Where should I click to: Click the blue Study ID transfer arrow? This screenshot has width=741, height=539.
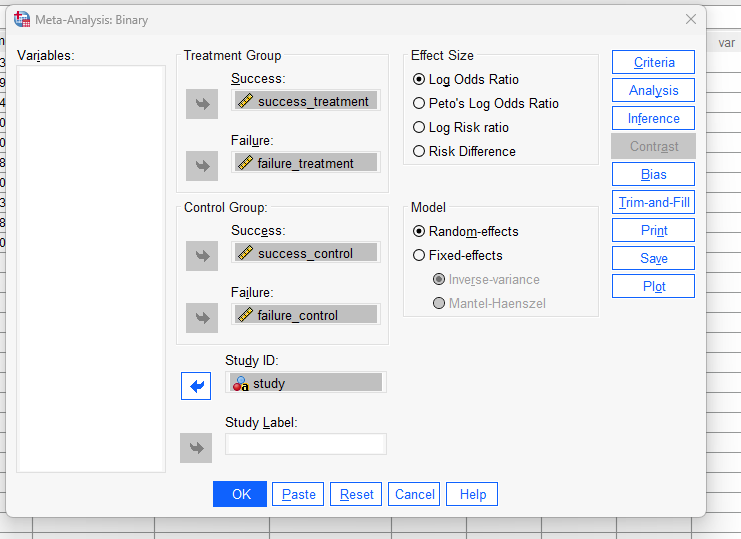[x=196, y=385]
